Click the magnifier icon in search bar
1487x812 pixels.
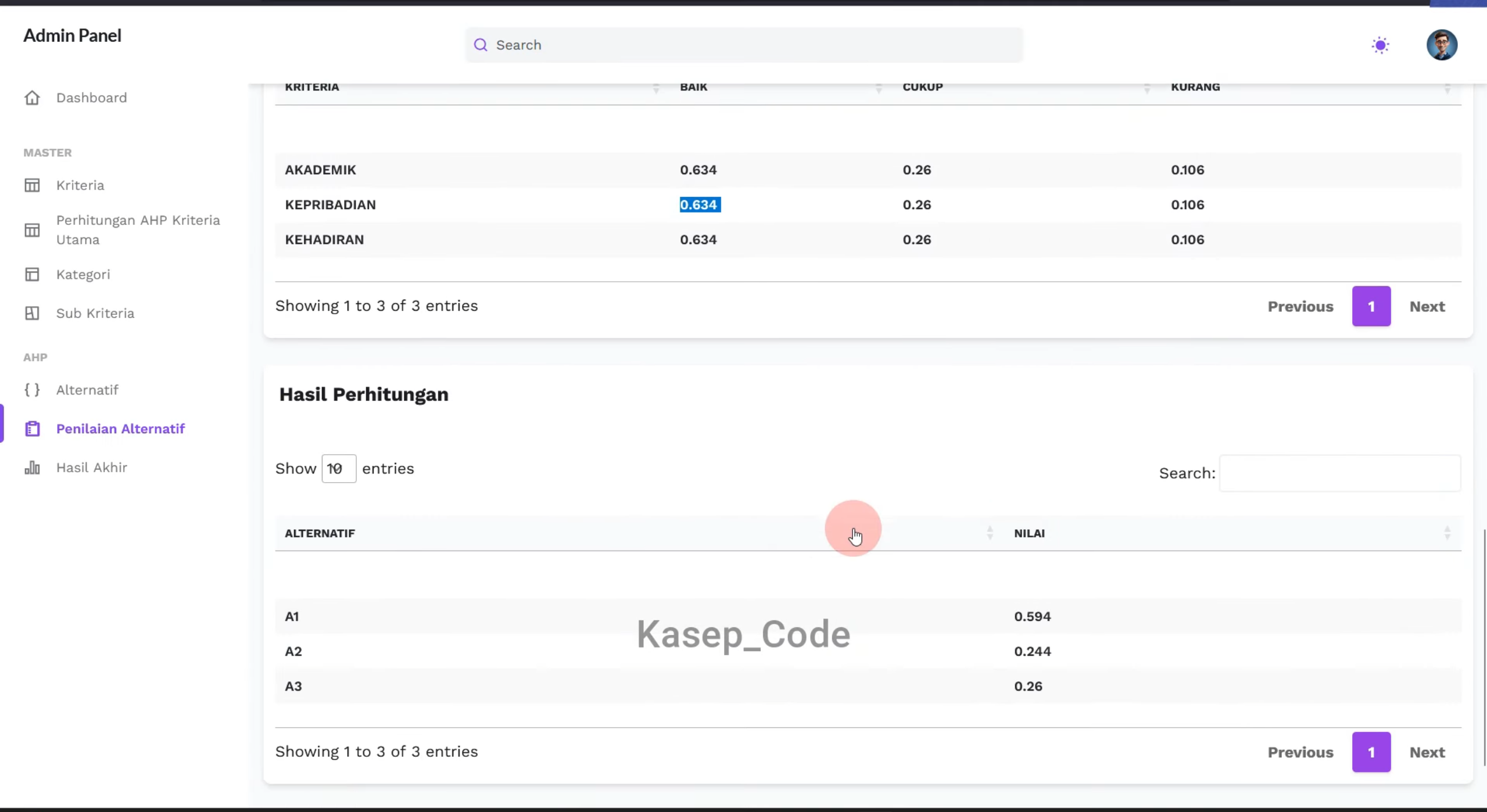(481, 45)
